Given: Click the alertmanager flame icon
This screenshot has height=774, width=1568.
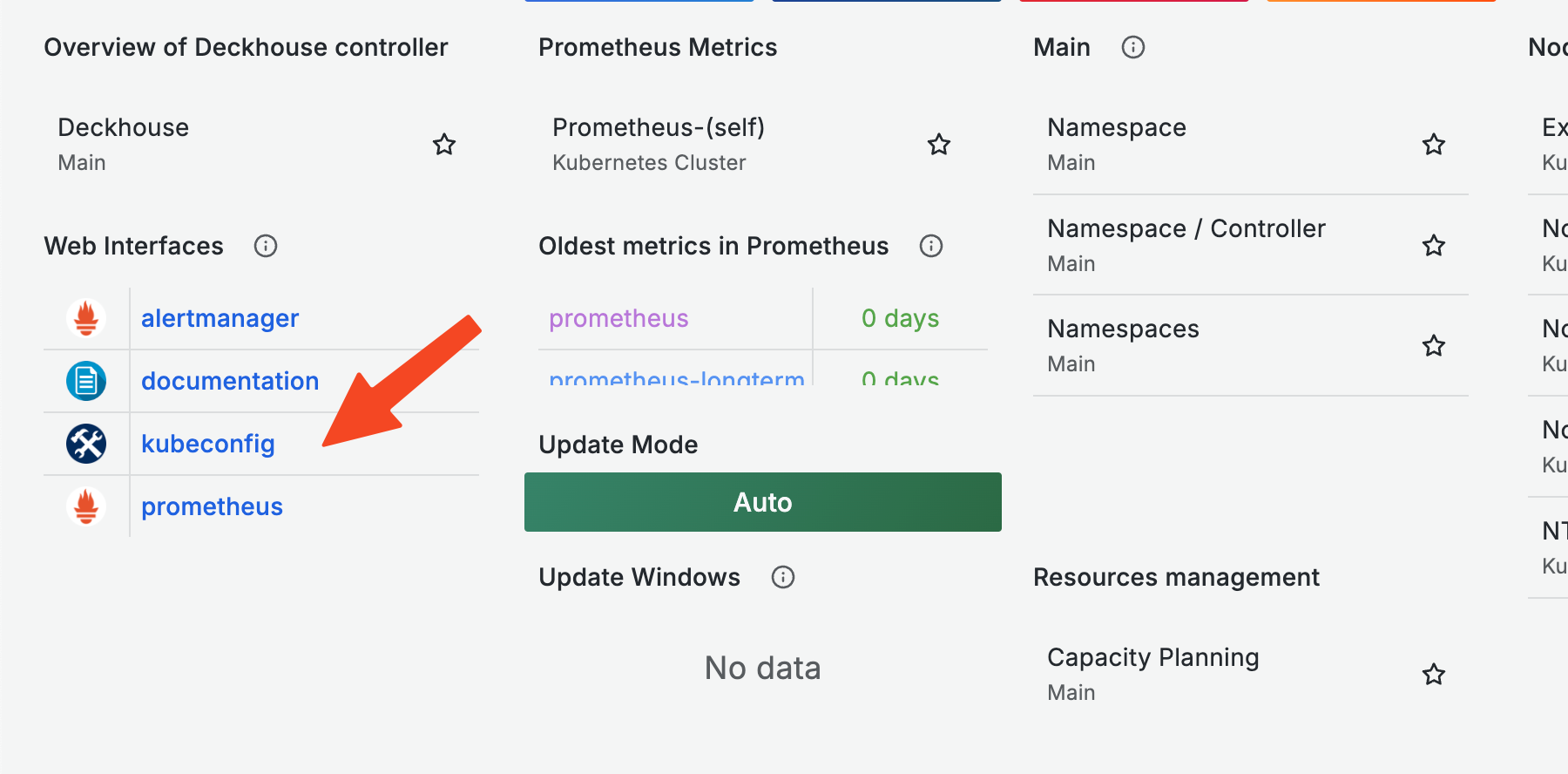Looking at the screenshot, I should 86,318.
